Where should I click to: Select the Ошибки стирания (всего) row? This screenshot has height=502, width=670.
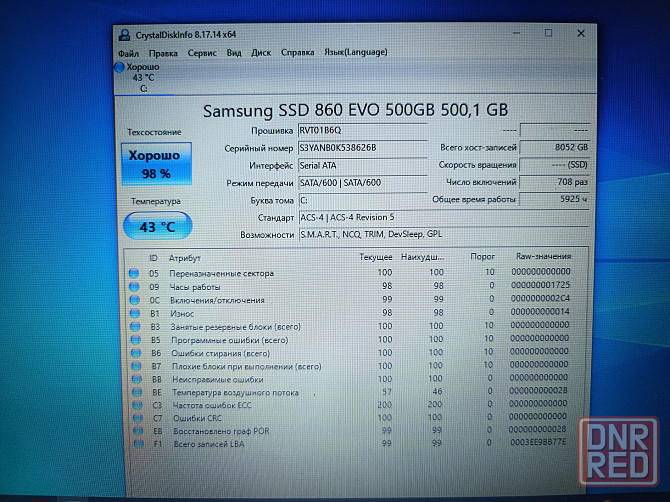[350, 352]
